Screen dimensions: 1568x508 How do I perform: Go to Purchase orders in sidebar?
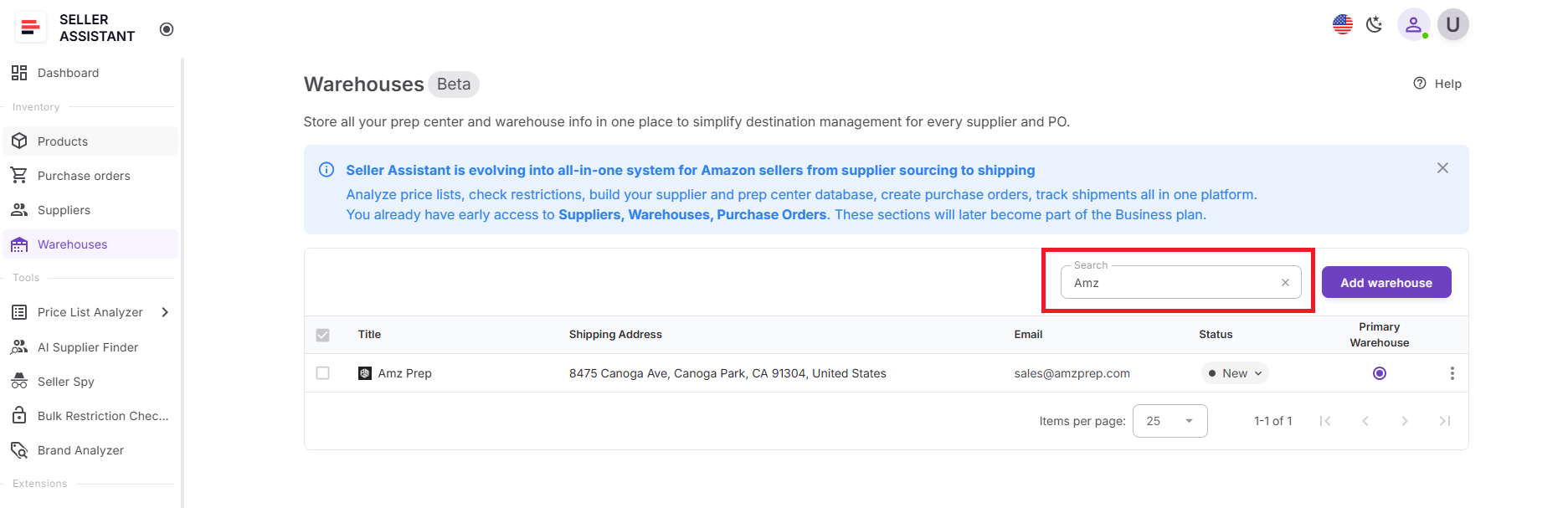click(84, 176)
